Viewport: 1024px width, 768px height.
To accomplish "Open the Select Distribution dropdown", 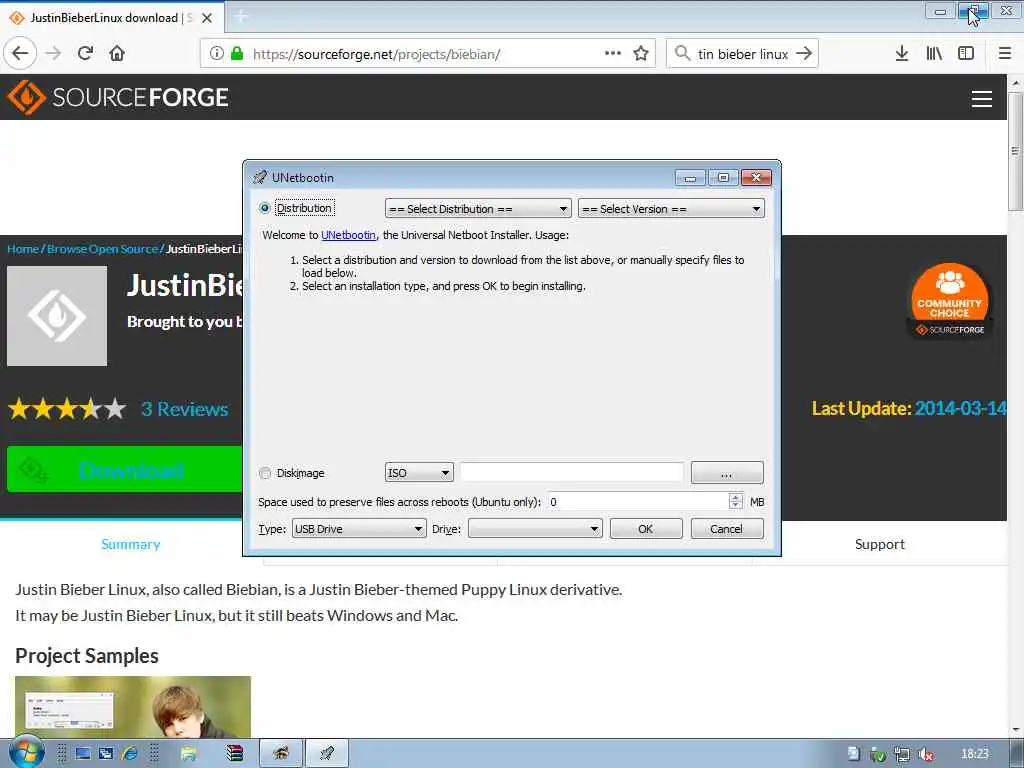I will click(x=478, y=209).
